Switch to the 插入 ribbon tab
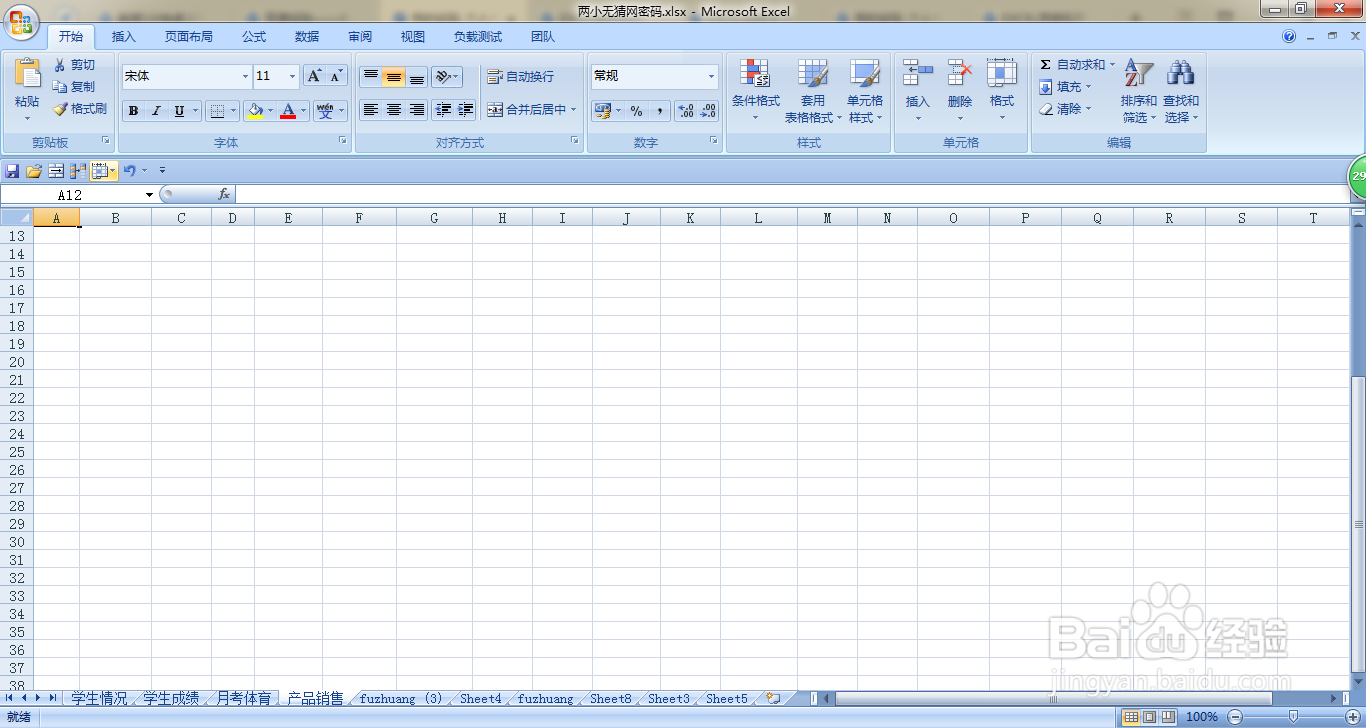 [x=124, y=37]
